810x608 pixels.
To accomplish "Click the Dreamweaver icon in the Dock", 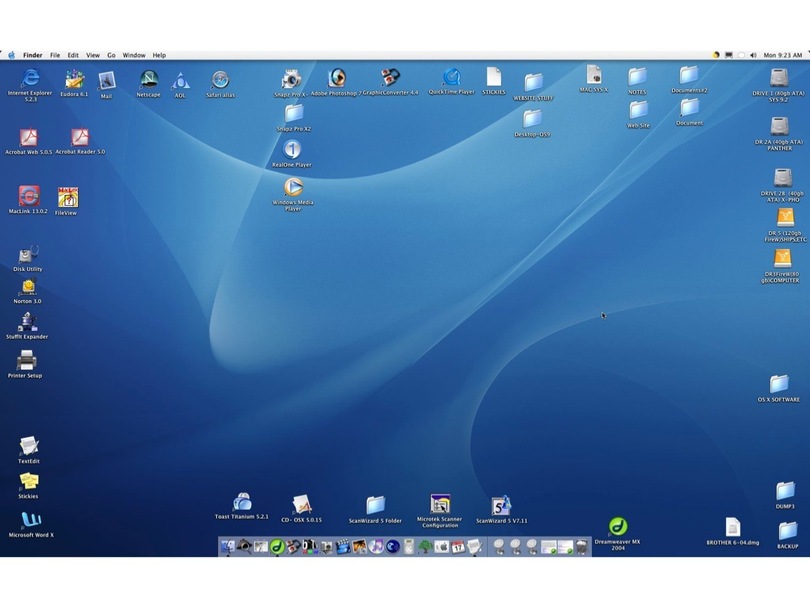I will click(277, 547).
